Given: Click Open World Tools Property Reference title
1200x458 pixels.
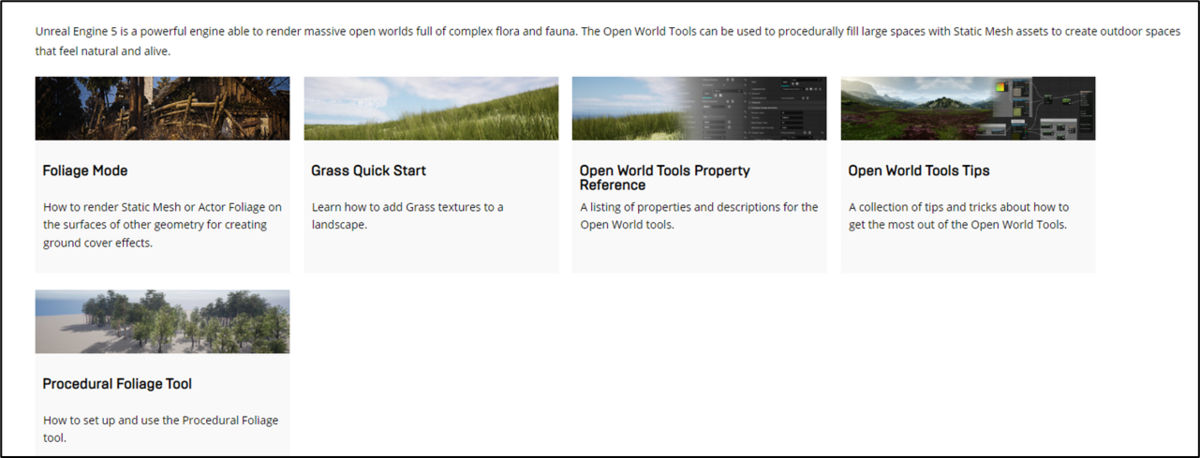Looking at the screenshot, I should pyautogui.click(x=665, y=178).
